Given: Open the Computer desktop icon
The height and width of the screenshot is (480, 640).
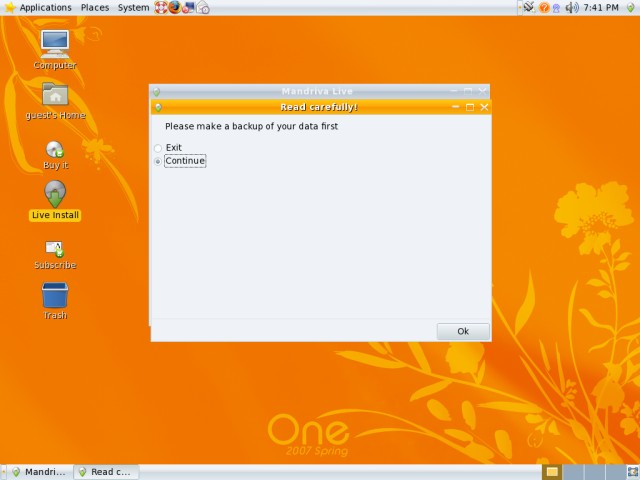Looking at the screenshot, I should 55,49.
